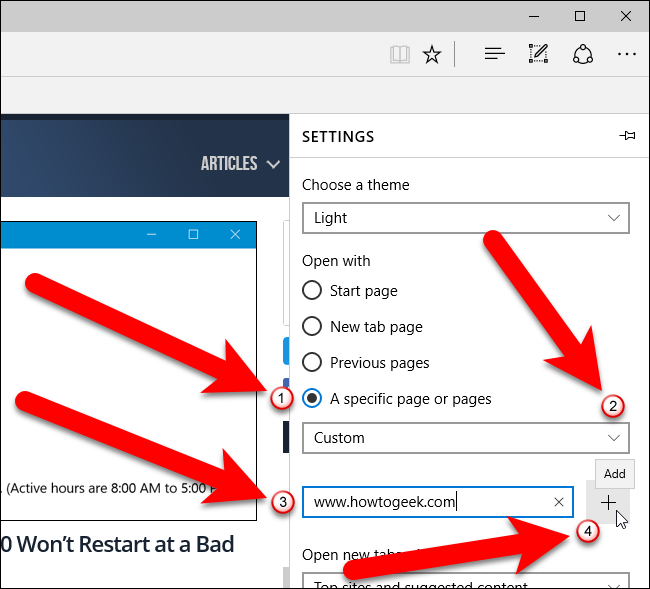Click the www.howtogeek.com URL input field
The image size is (650, 589).
pyautogui.click(x=437, y=502)
